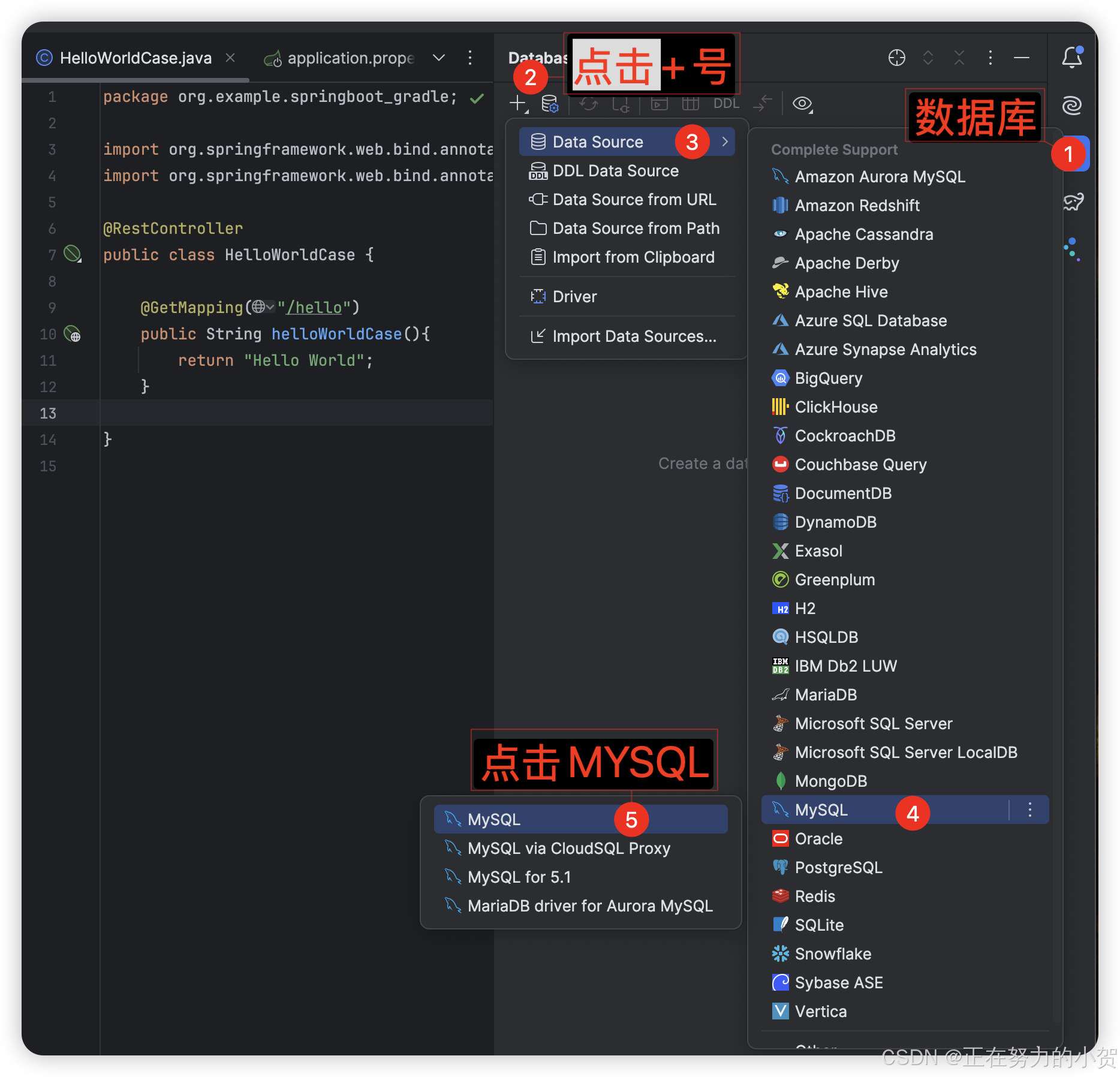Screen dimensions: 1120x1077
Task: Open MySQL row three-dot driver options
Action: 1030,810
